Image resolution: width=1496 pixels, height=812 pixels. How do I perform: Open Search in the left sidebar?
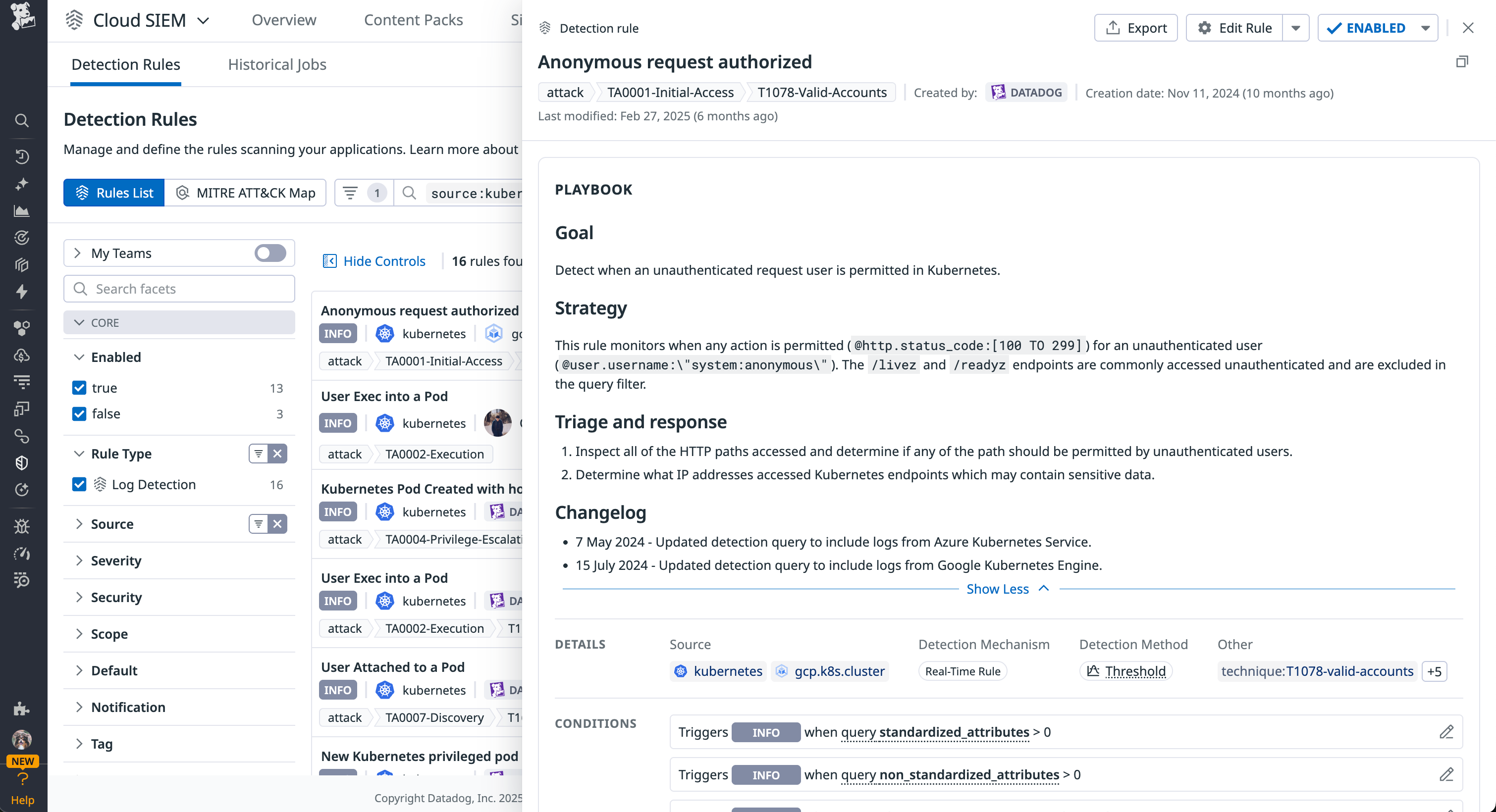pyautogui.click(x=22, y=120)
